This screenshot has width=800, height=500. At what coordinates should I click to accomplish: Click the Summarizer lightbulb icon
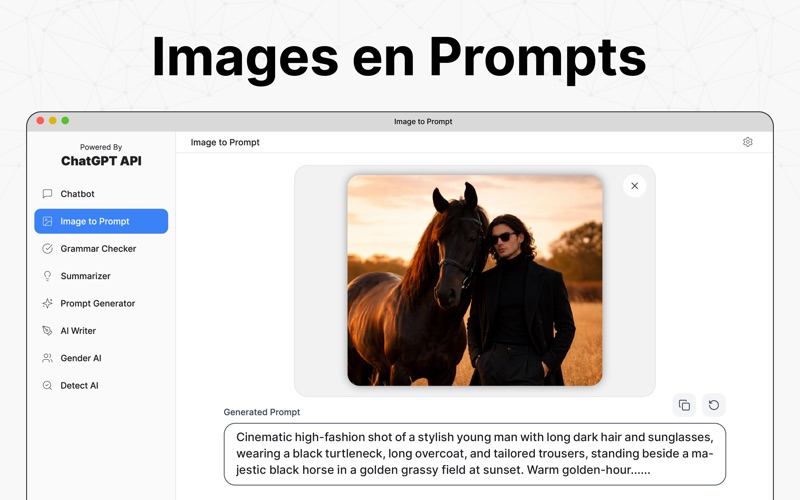pyautogui.click(x=47, y=276)
